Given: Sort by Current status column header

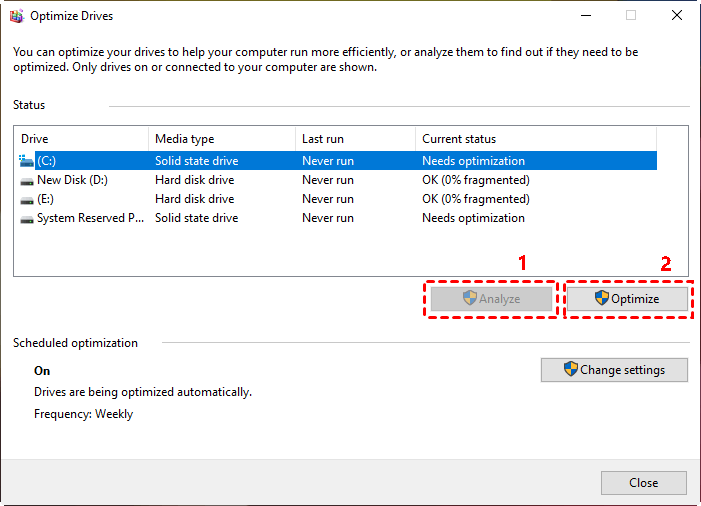Looking at the screenshot, I should [x=535, y=139].
